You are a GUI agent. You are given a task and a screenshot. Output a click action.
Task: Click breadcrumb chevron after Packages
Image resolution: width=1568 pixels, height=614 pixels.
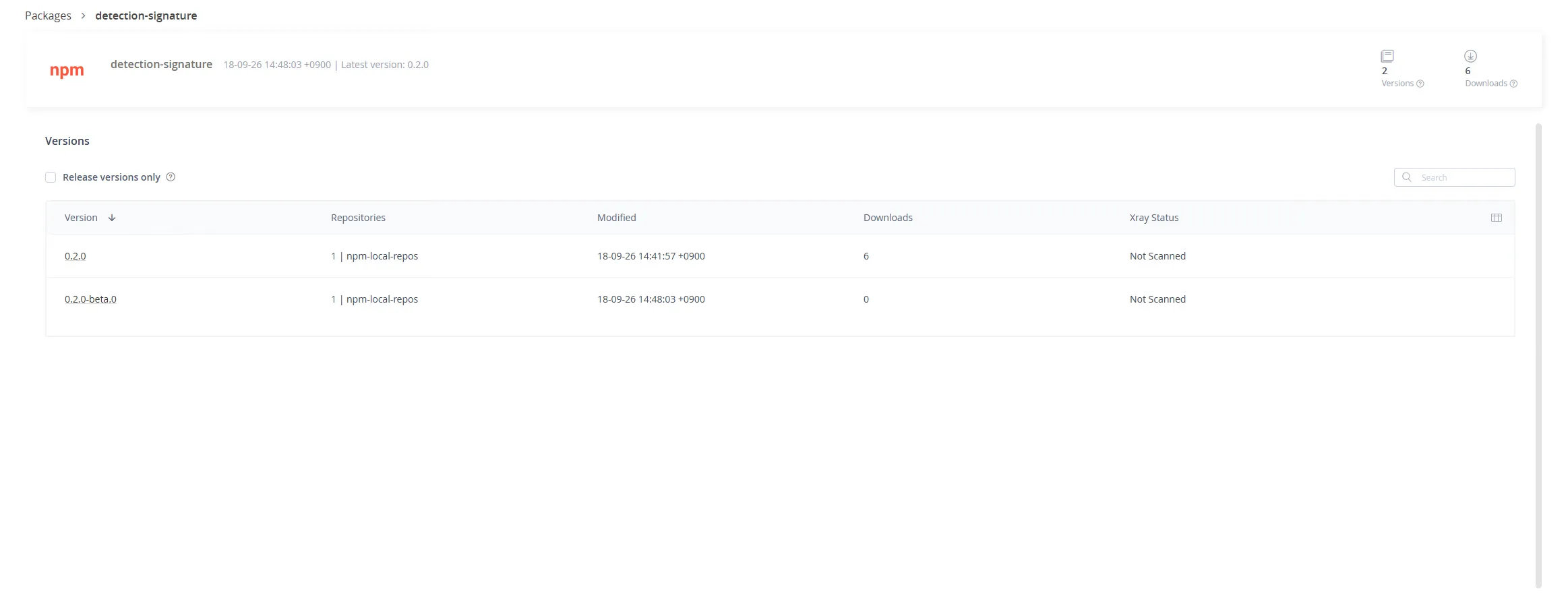(84, 16)
